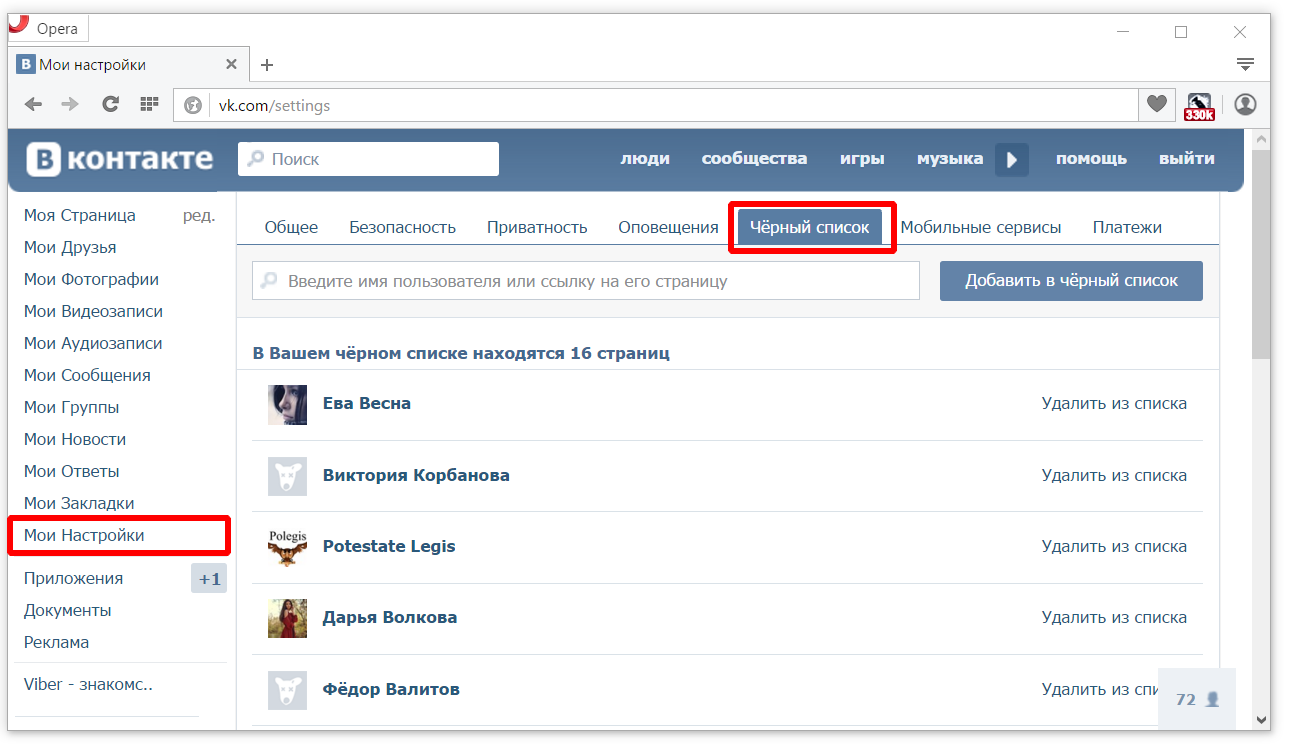Open the user account profile icon
The image size is (1290, 748).
pyautogui.click(x=1245, y=104)
